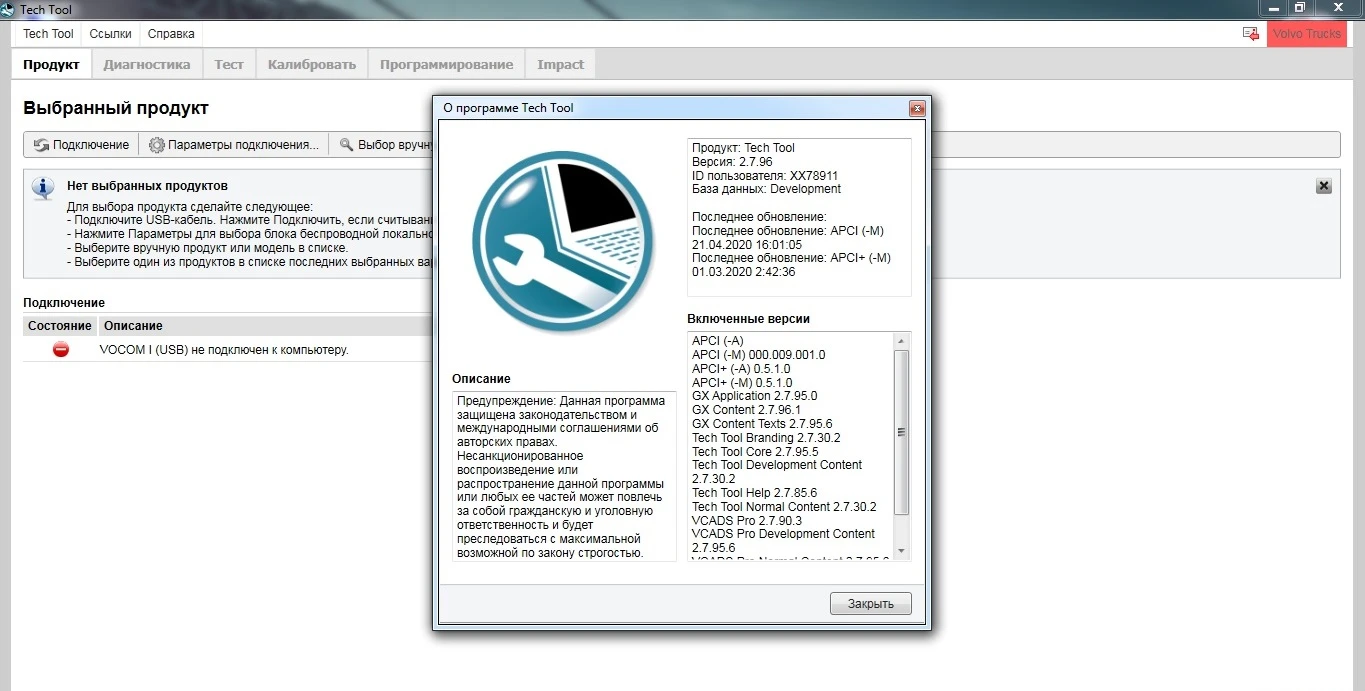Dismiss the info panel with its X icon
Viewport: 1365px width, 691px height.
click(x=1323, y=186)
